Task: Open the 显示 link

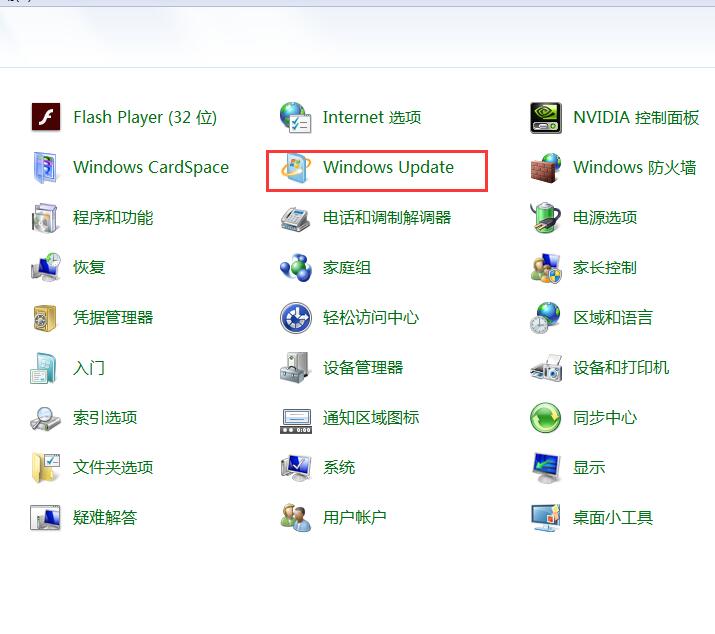Action: click(589, 468)
